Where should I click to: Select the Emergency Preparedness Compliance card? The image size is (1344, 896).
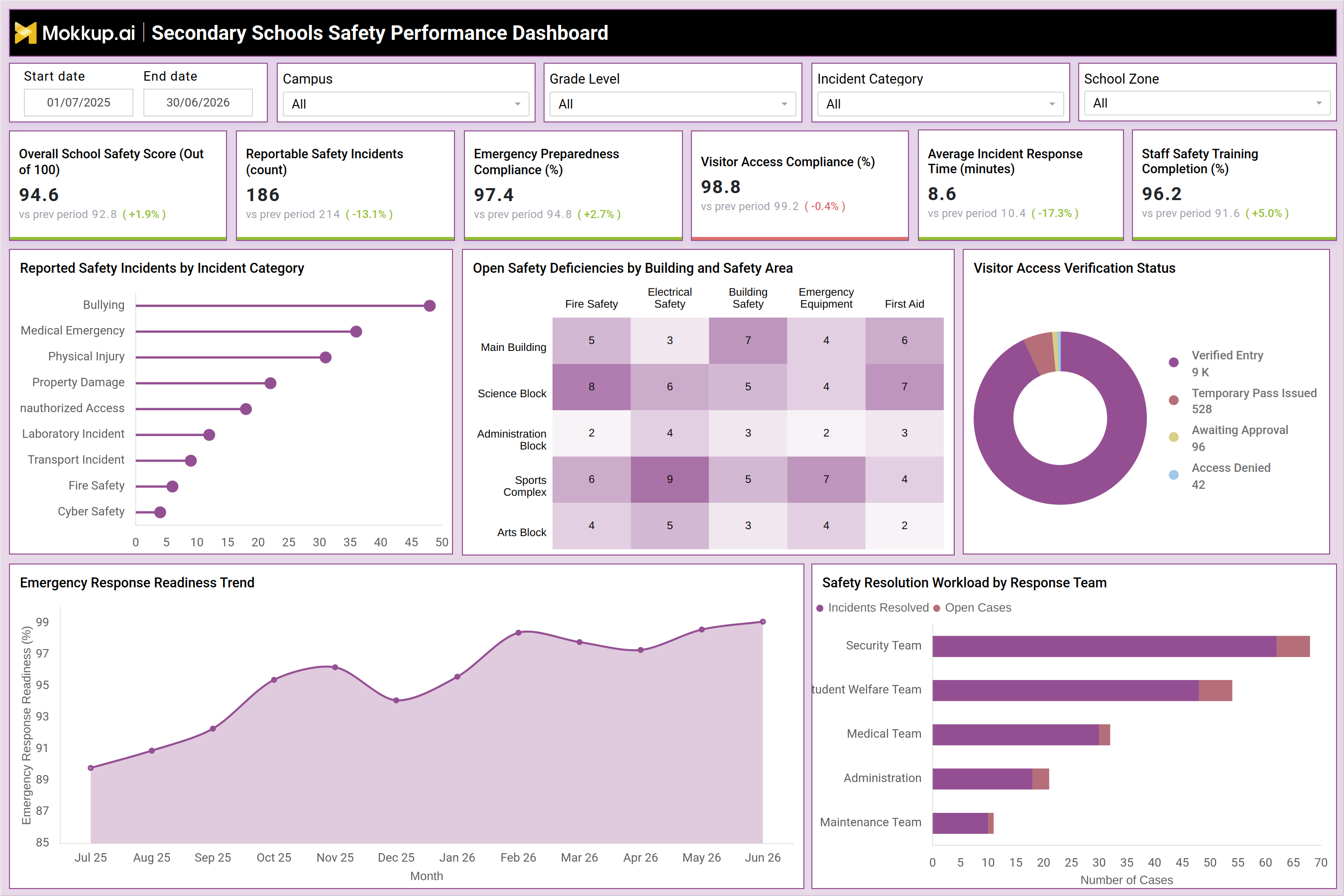pyautogui.click(x=573, y=186)
